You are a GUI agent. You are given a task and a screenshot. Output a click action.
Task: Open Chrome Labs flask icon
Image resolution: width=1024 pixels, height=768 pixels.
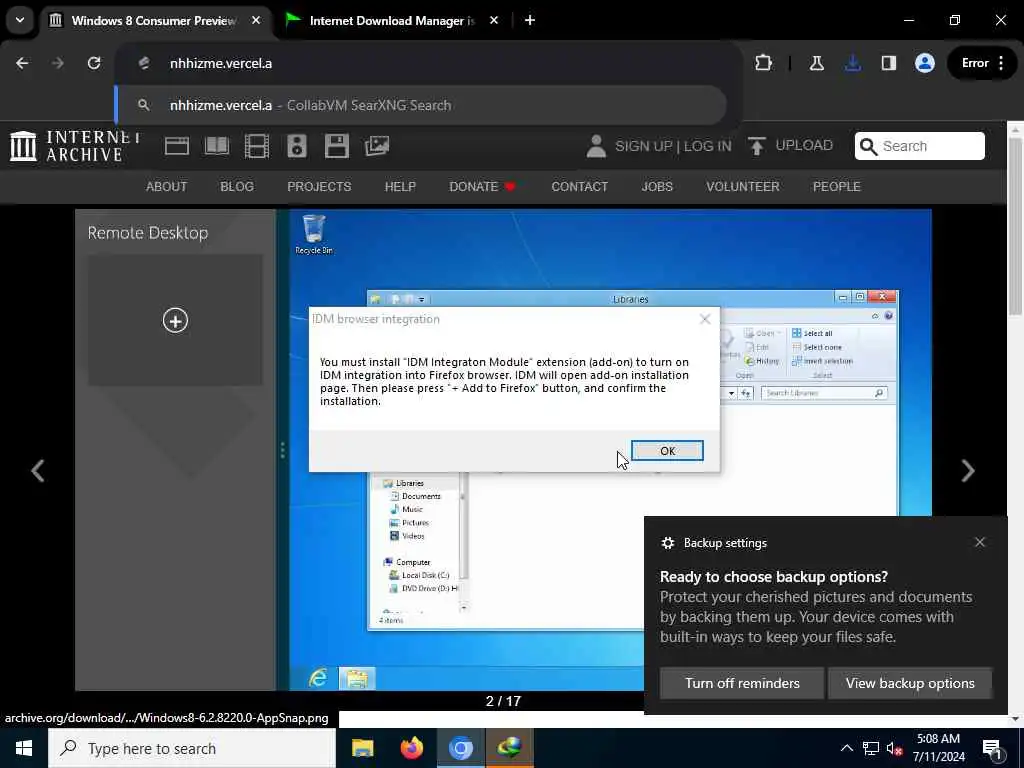pos(816,63)
